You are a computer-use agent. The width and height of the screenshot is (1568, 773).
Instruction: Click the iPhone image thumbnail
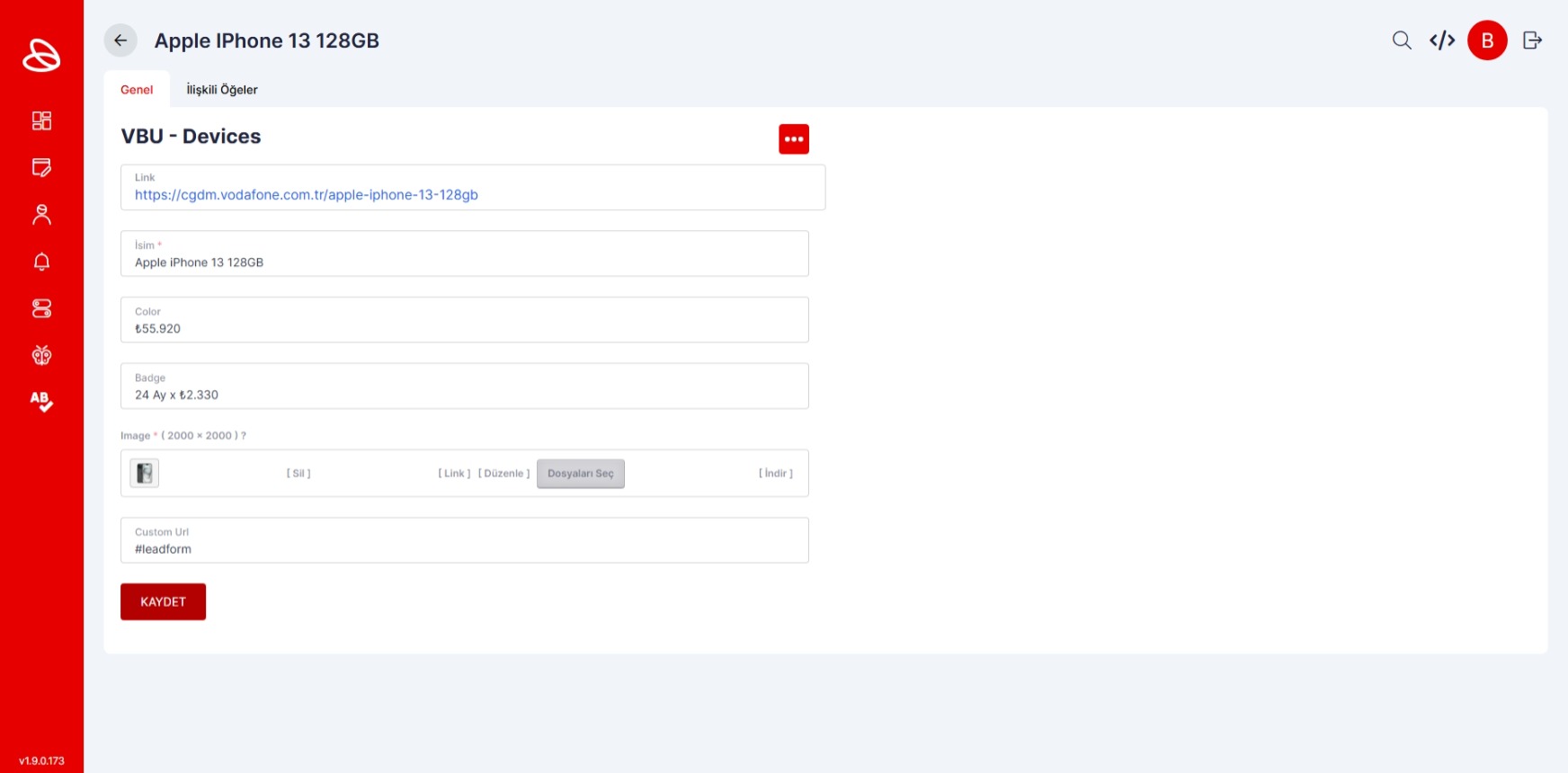coord(145,473)
